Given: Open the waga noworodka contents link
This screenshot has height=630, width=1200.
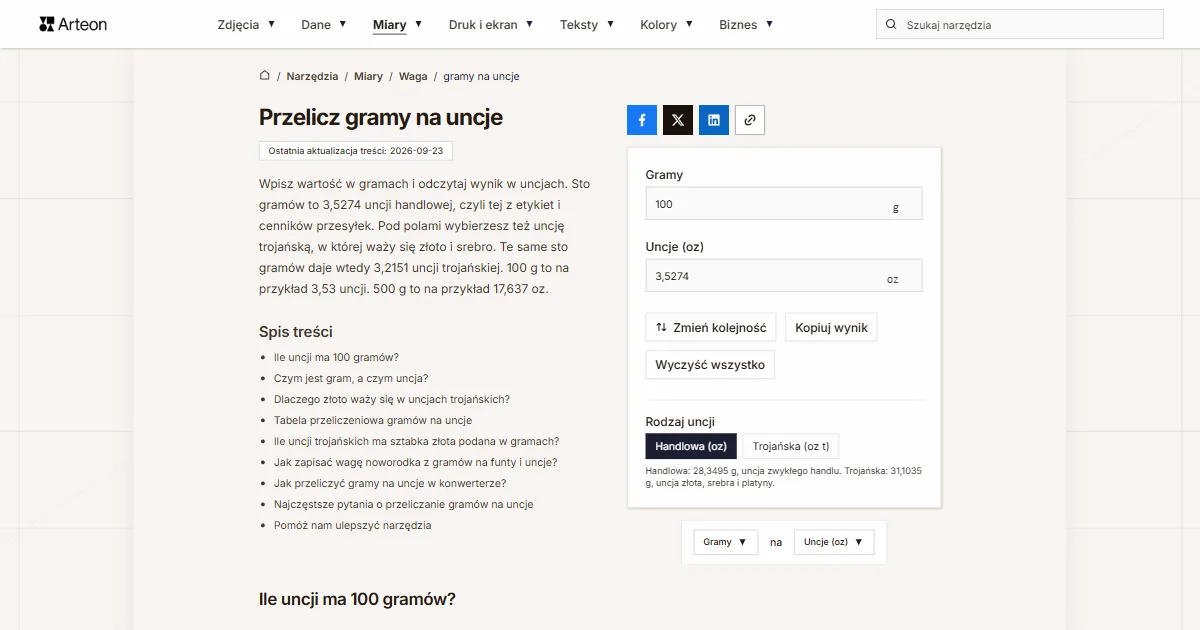Looking at the screenshot, I should point(415,462).
